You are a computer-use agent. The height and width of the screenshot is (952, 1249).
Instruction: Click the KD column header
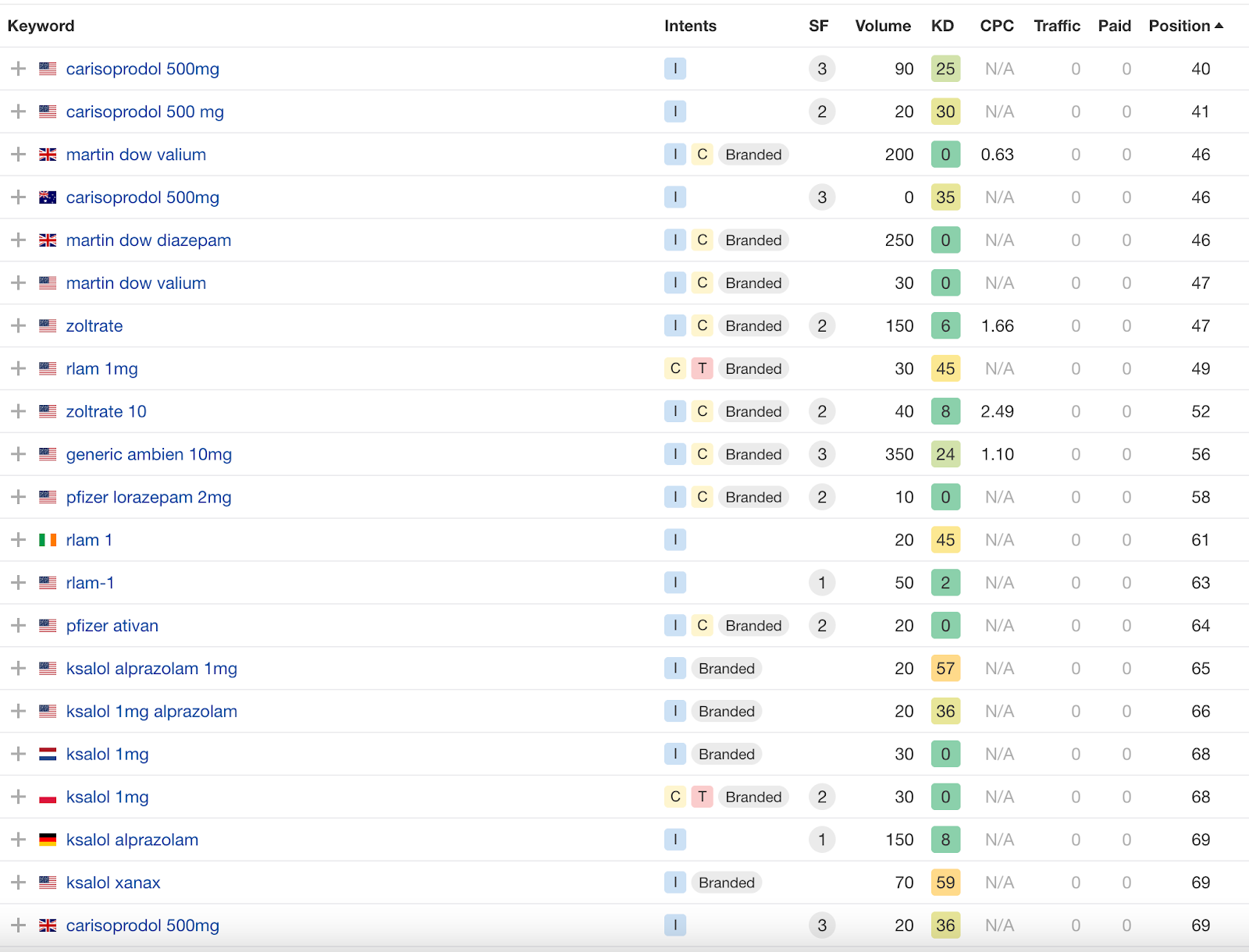tap(942, 25)
